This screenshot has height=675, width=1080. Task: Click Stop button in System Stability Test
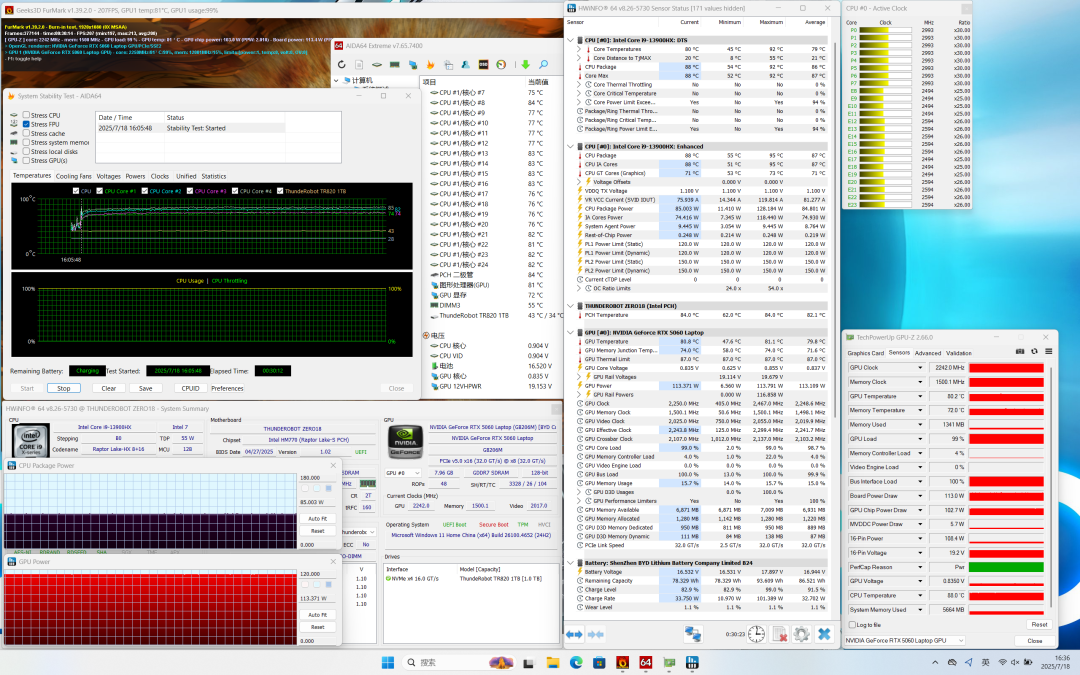pyautogui.click(x=63, y=388)
